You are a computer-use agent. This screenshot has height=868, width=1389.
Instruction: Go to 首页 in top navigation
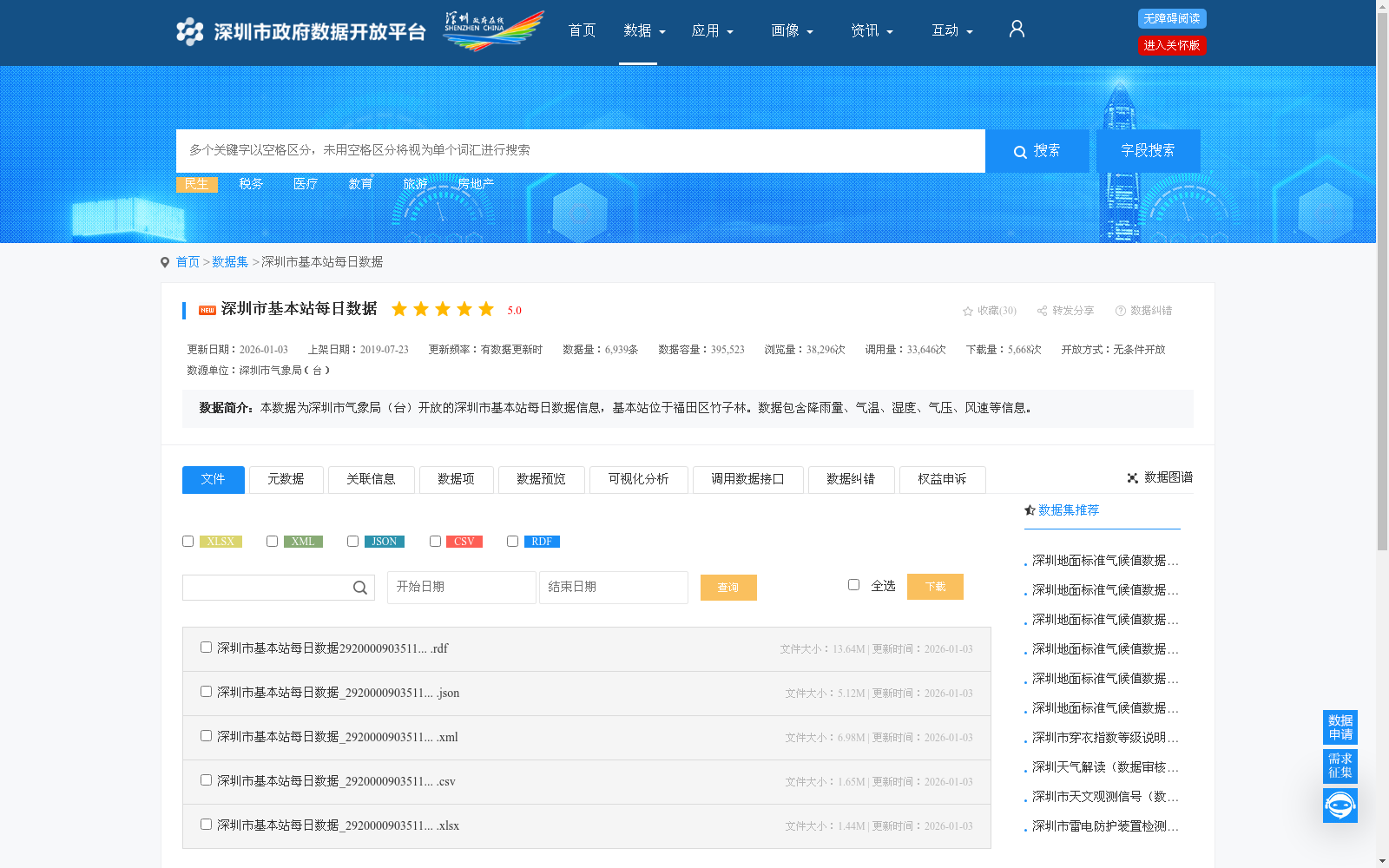click(582, 31)
